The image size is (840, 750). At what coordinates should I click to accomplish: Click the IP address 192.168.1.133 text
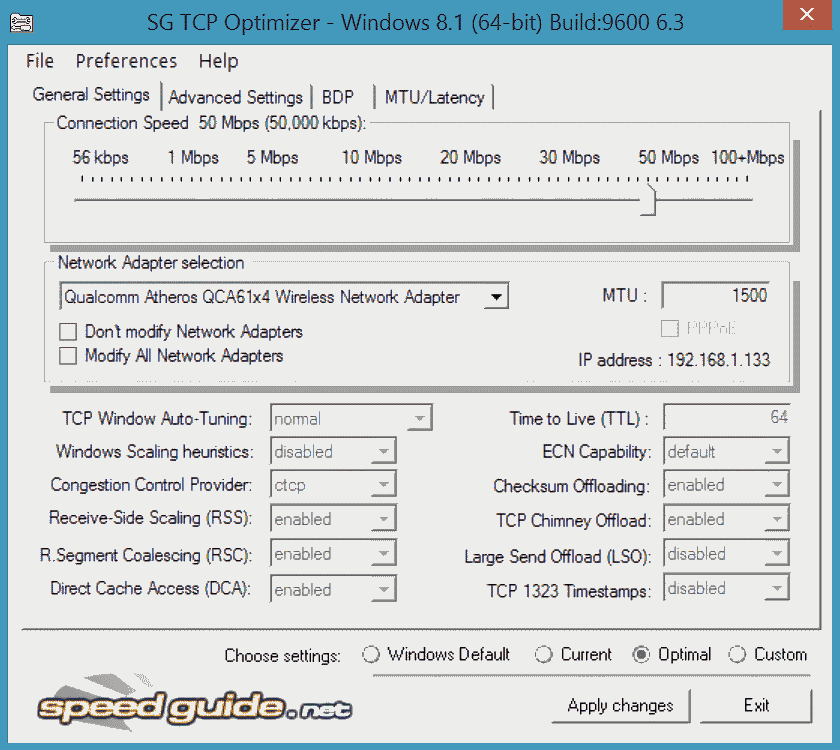[x=674, y=359]
